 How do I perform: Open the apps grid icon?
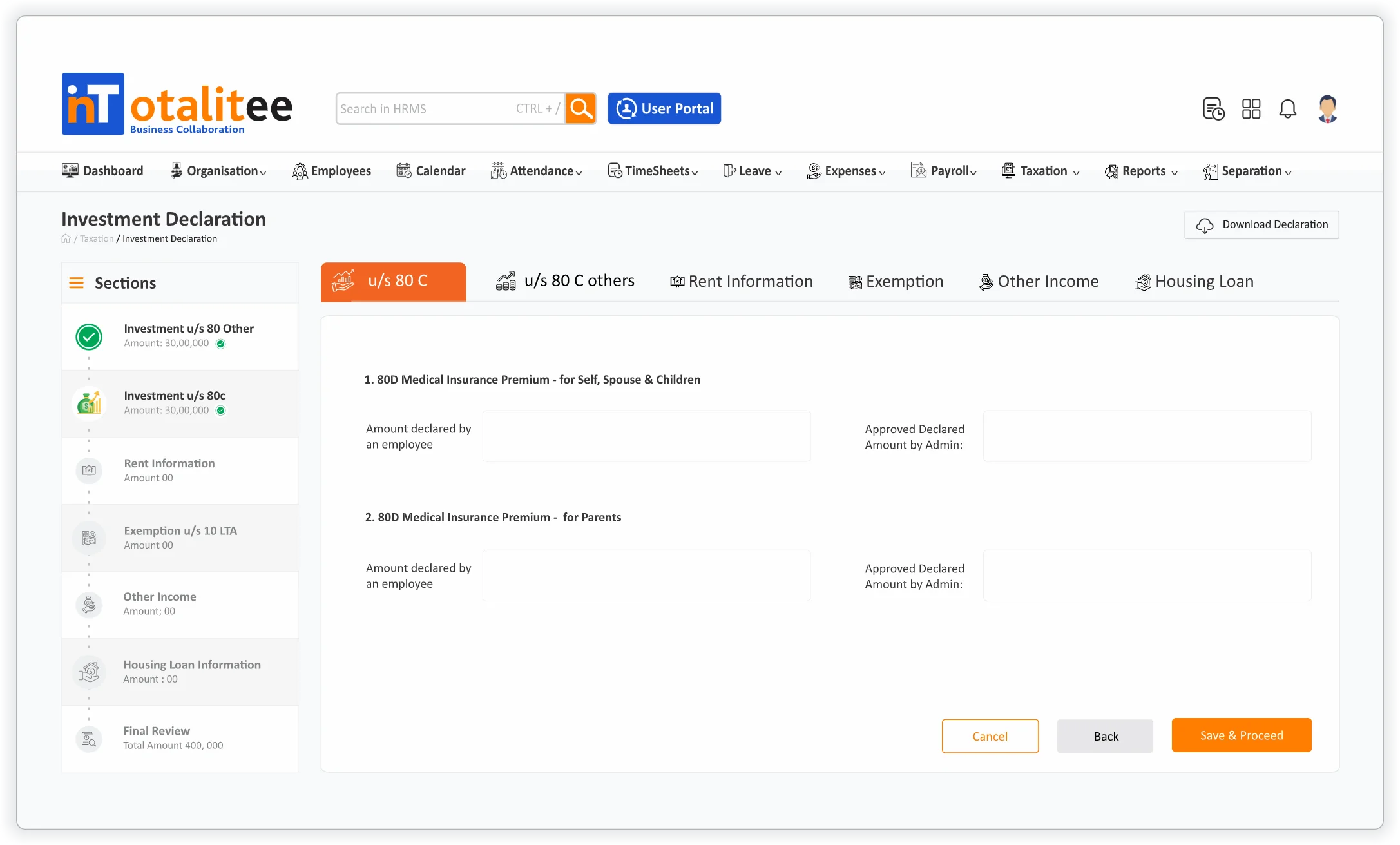(1251, 108)
